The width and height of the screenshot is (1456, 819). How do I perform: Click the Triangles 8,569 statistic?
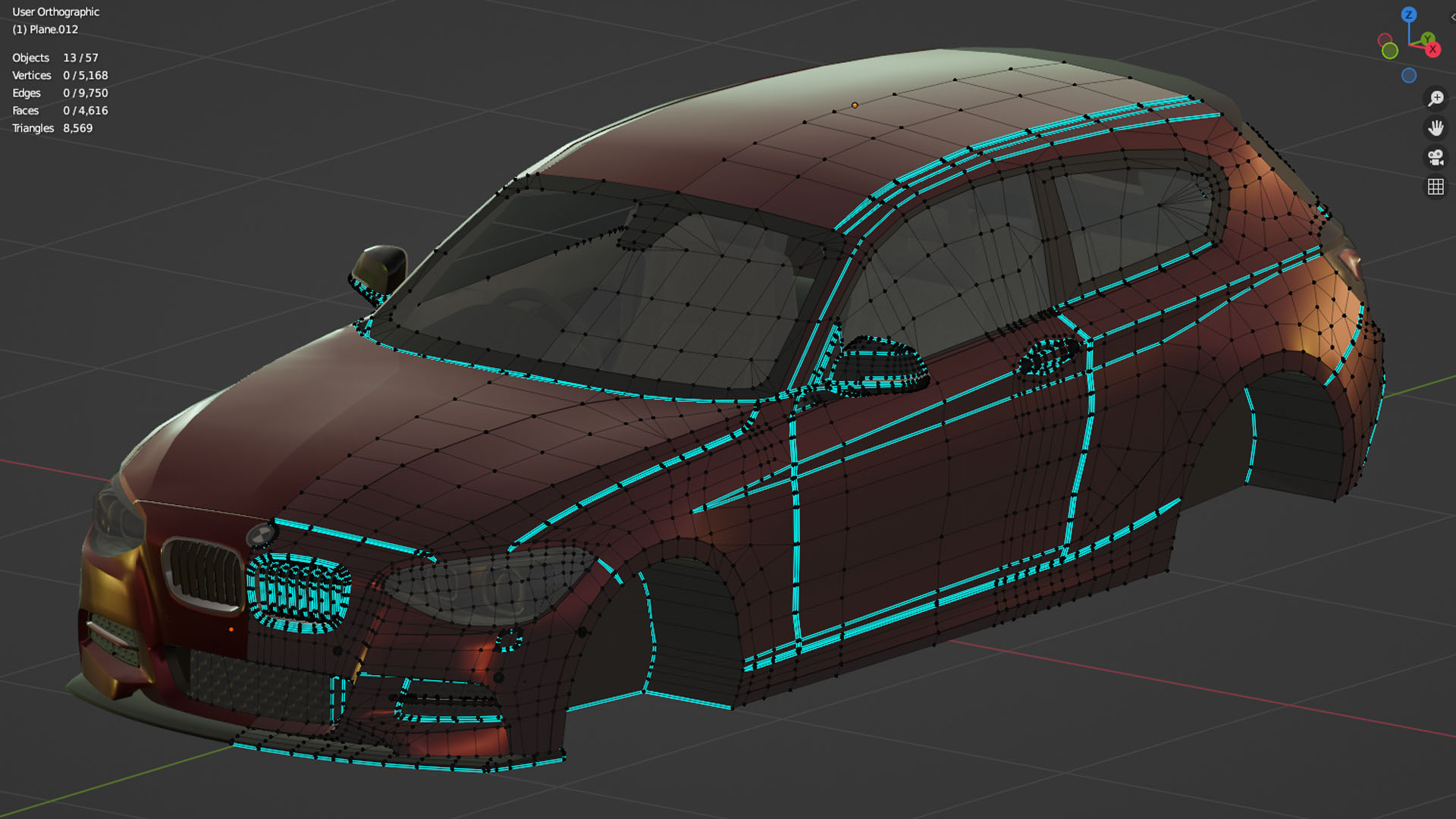pyautogui.click(x=52, y=128)
